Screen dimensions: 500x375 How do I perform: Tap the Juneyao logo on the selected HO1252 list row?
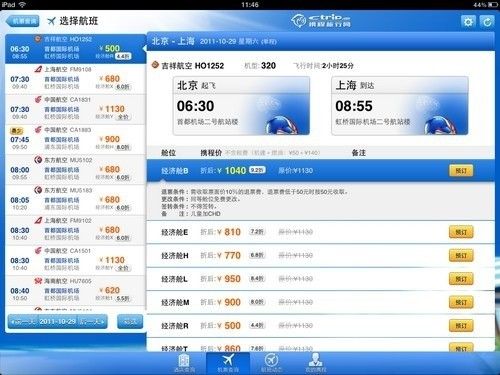38,39
